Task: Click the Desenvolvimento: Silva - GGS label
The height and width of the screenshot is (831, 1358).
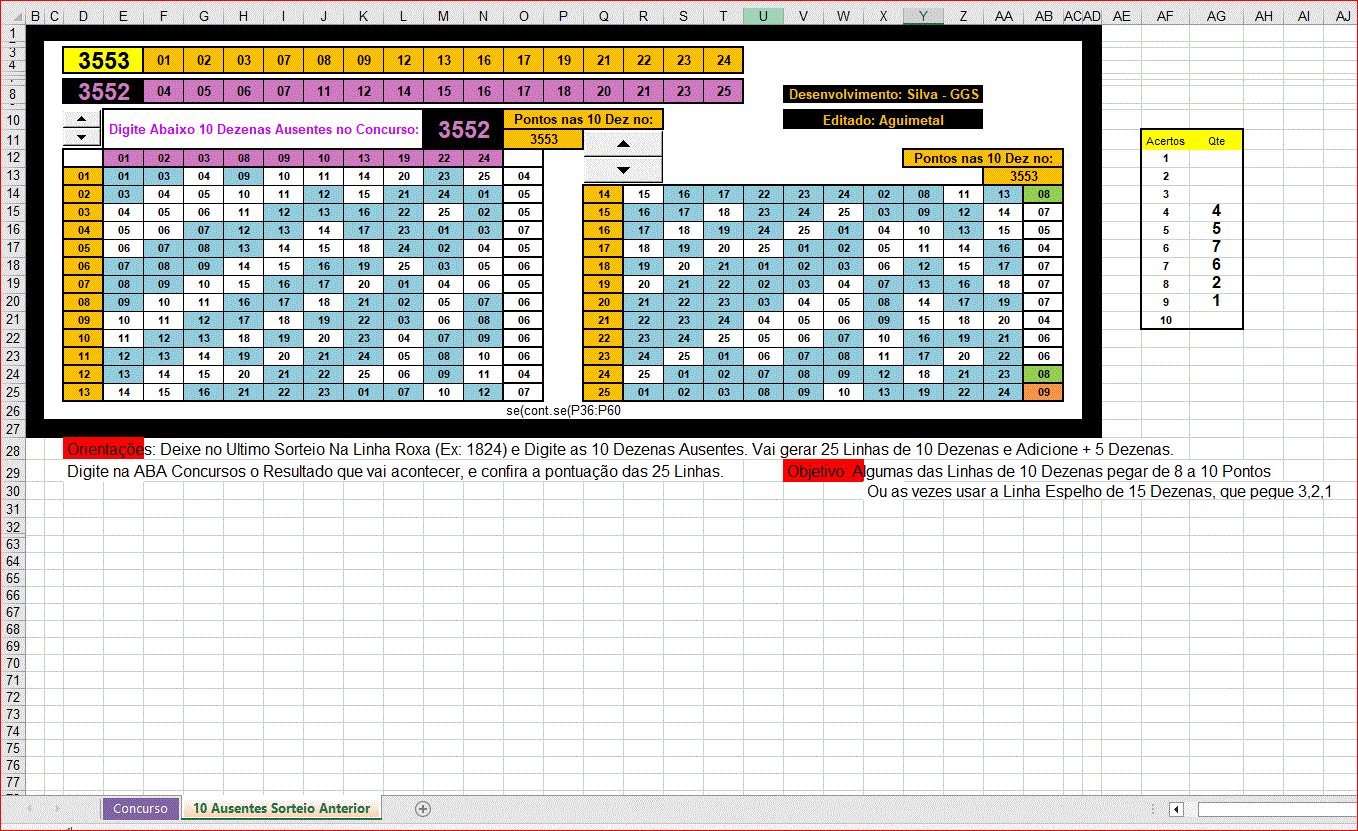Action: pyautogui.click(x=883, y=95)
